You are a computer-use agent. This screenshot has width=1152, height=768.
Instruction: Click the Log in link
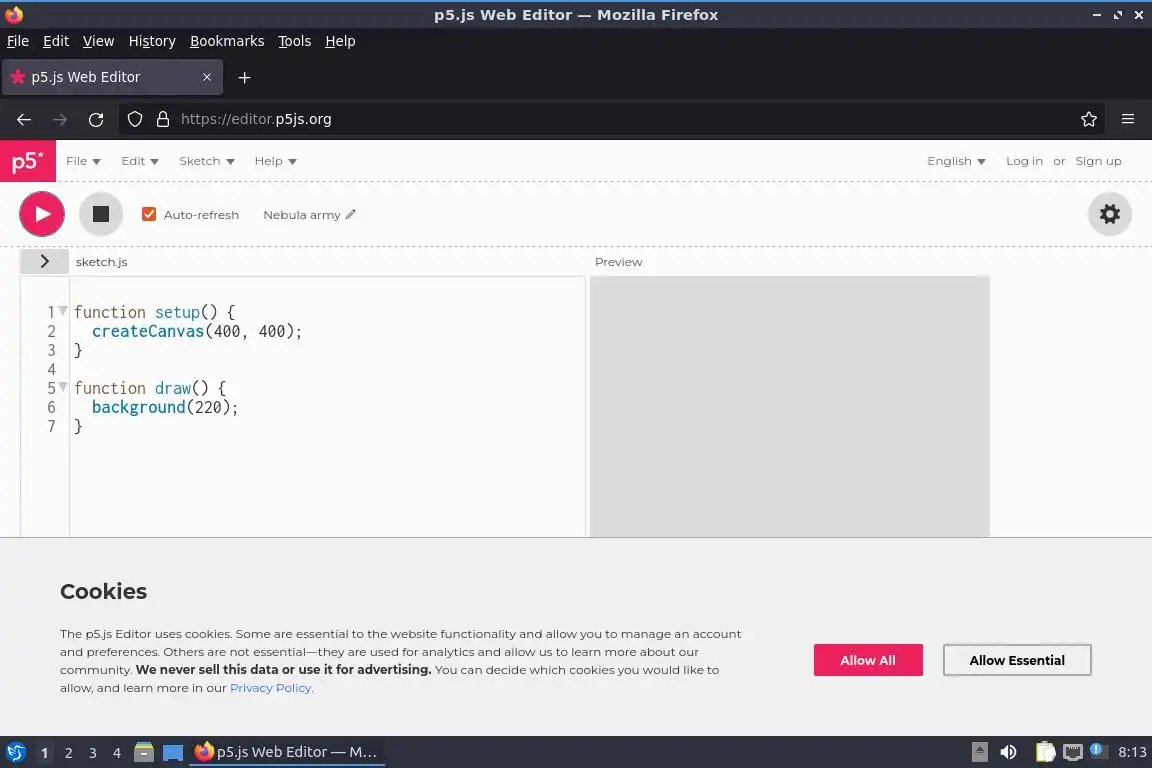pos(1024,161)
